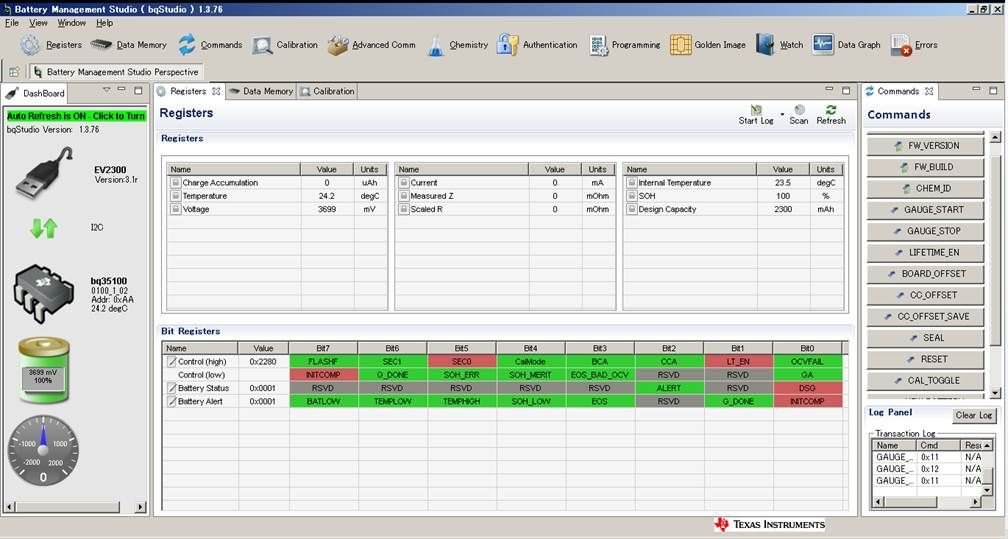
Task: Open the Programming toolbar icon
Action: [x=598, y=45]
